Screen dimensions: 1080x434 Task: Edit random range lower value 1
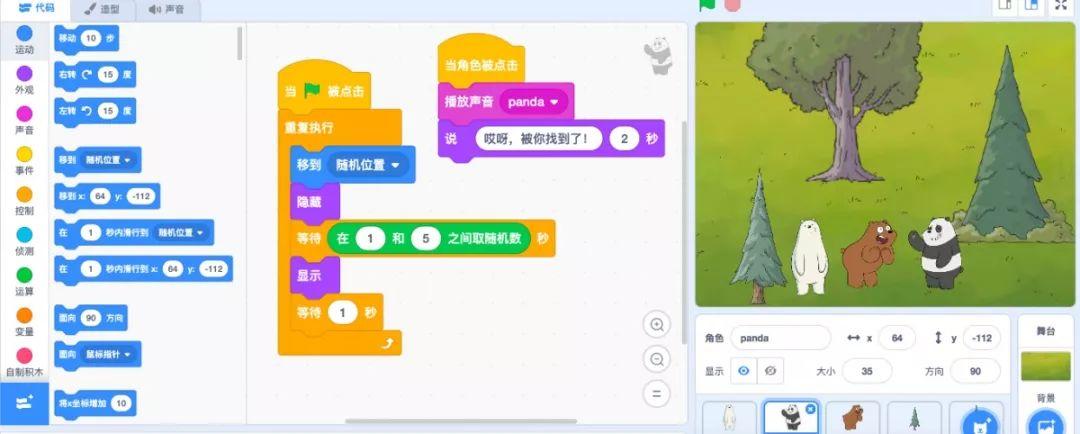370,238
